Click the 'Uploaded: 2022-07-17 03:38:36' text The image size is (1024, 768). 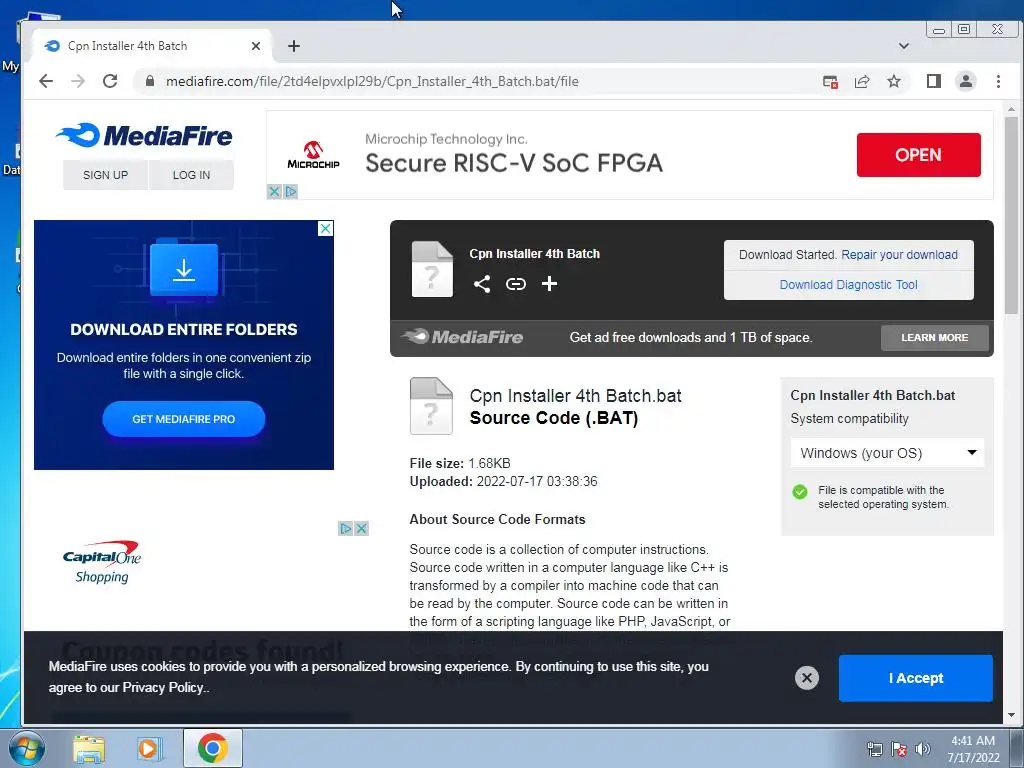pyautogui.click(x=503, y=481)
